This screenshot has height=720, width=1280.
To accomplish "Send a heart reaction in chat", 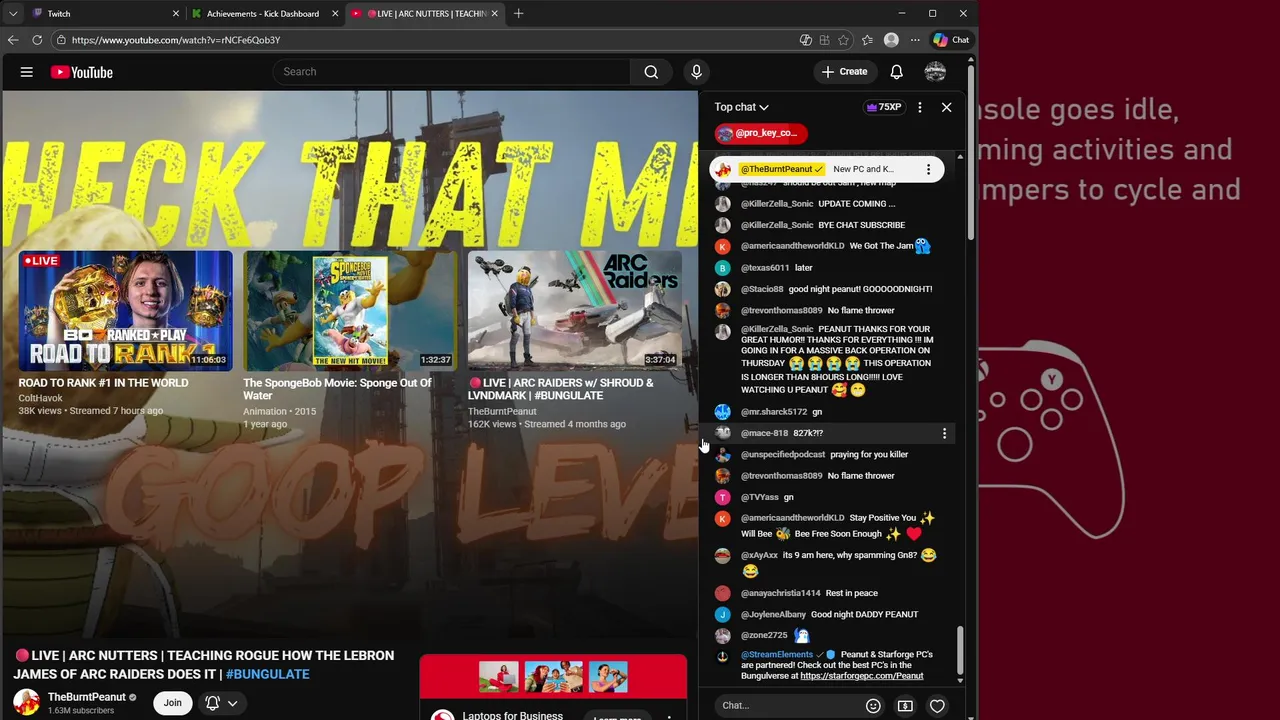I will [937, 706].
